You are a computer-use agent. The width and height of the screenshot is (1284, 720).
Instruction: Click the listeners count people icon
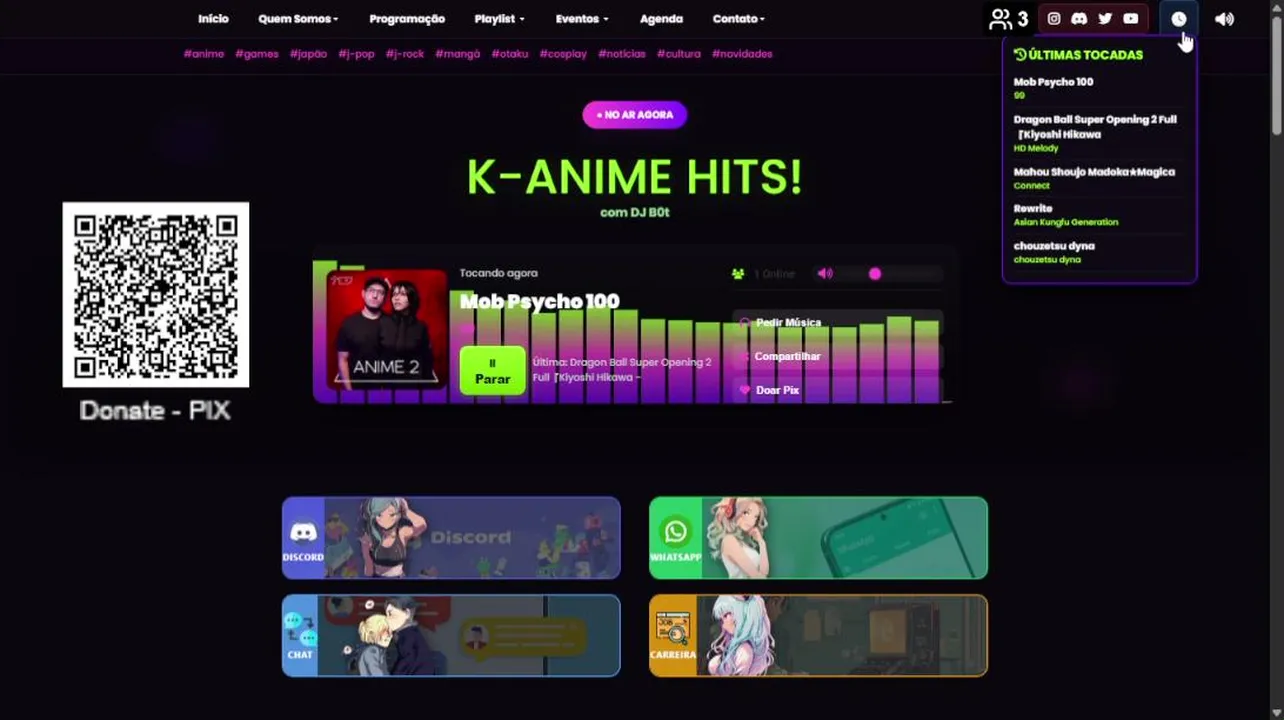(1000, 19)
